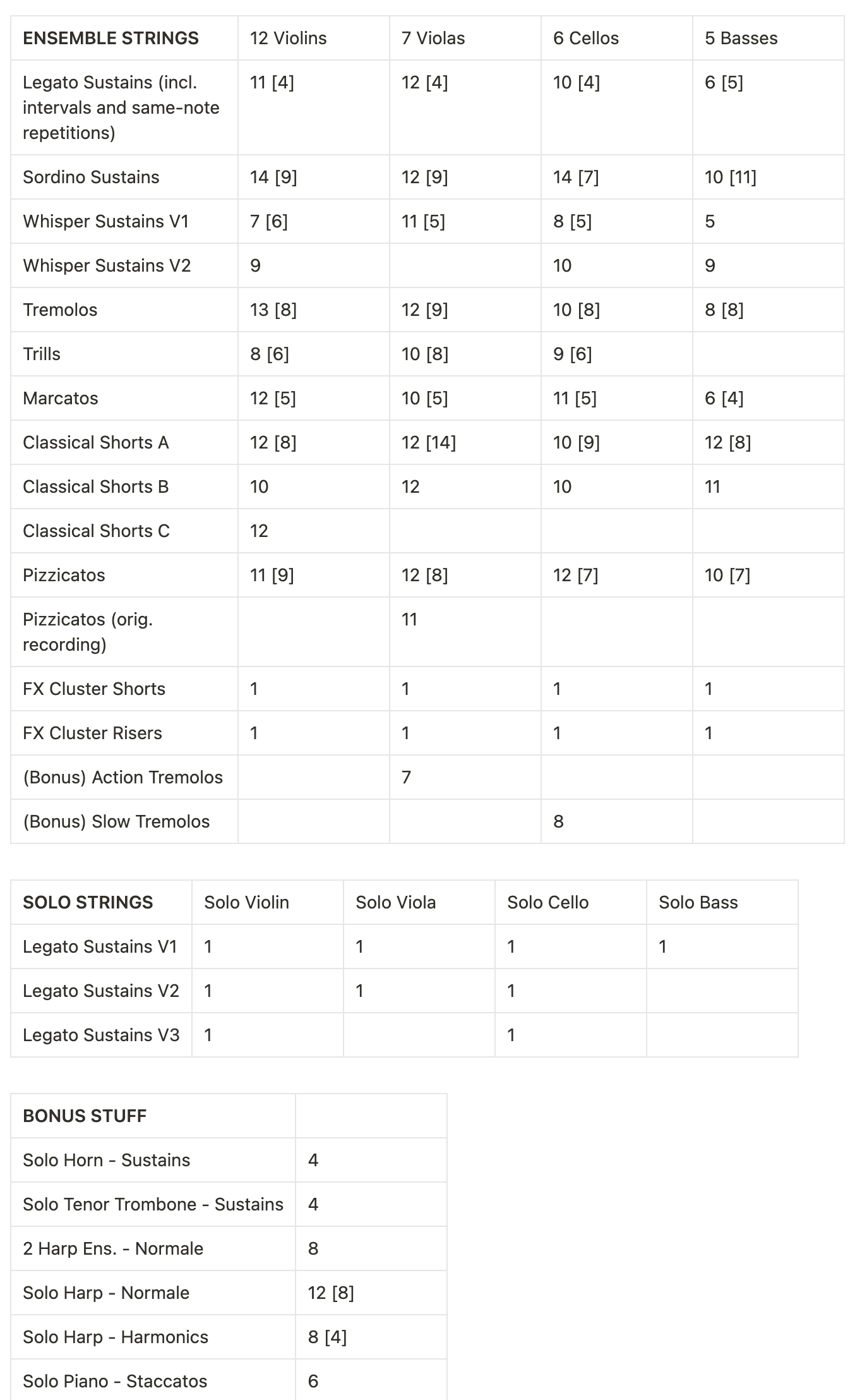Click the 5 Basses column header
The image size is (855, 1400).
click(741, 38)
